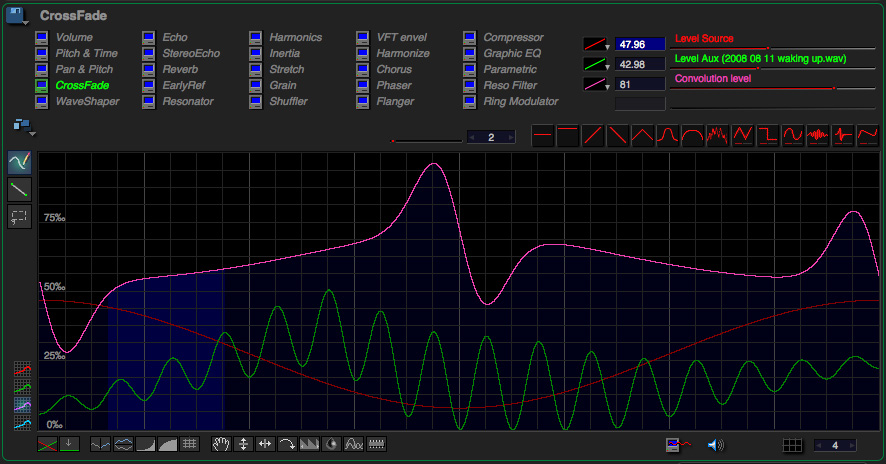Viewport: 886px width, 464px height.
Task: Open the red curve dropdown beside 47.96
Action: point(596,44)
